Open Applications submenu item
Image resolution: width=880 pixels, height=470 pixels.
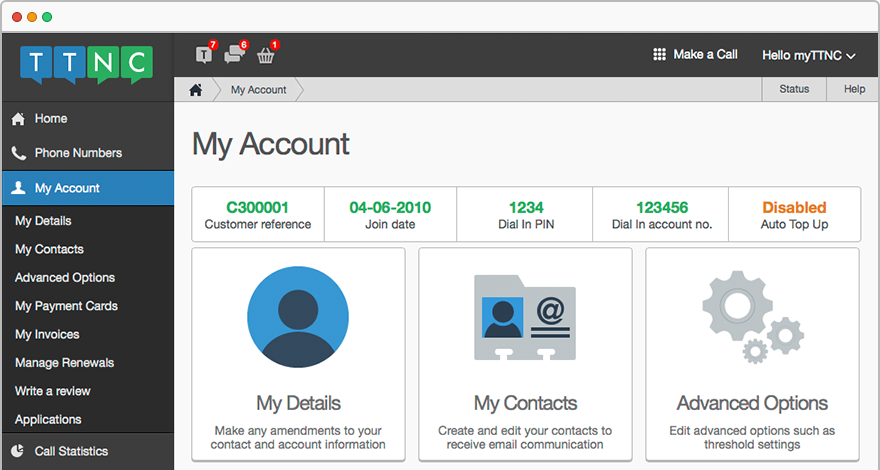click(48, 419)
